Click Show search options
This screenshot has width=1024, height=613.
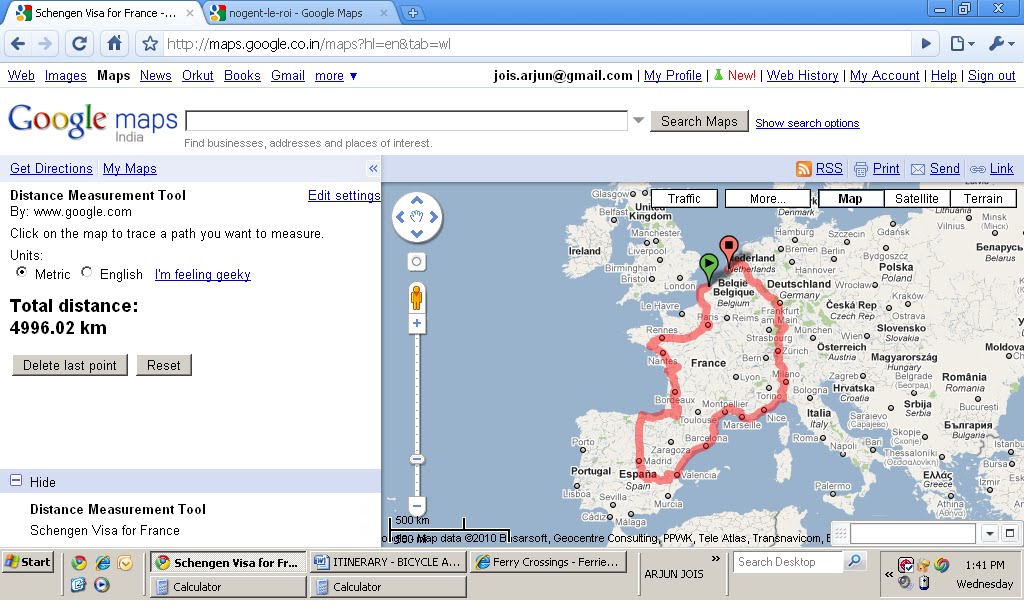(x=807, y=123)
